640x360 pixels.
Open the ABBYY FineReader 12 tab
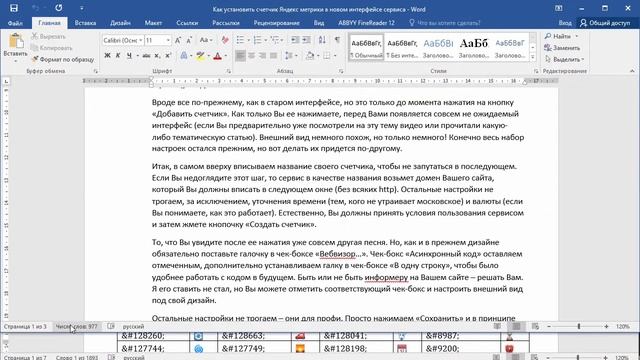click(x=366, y=23)
